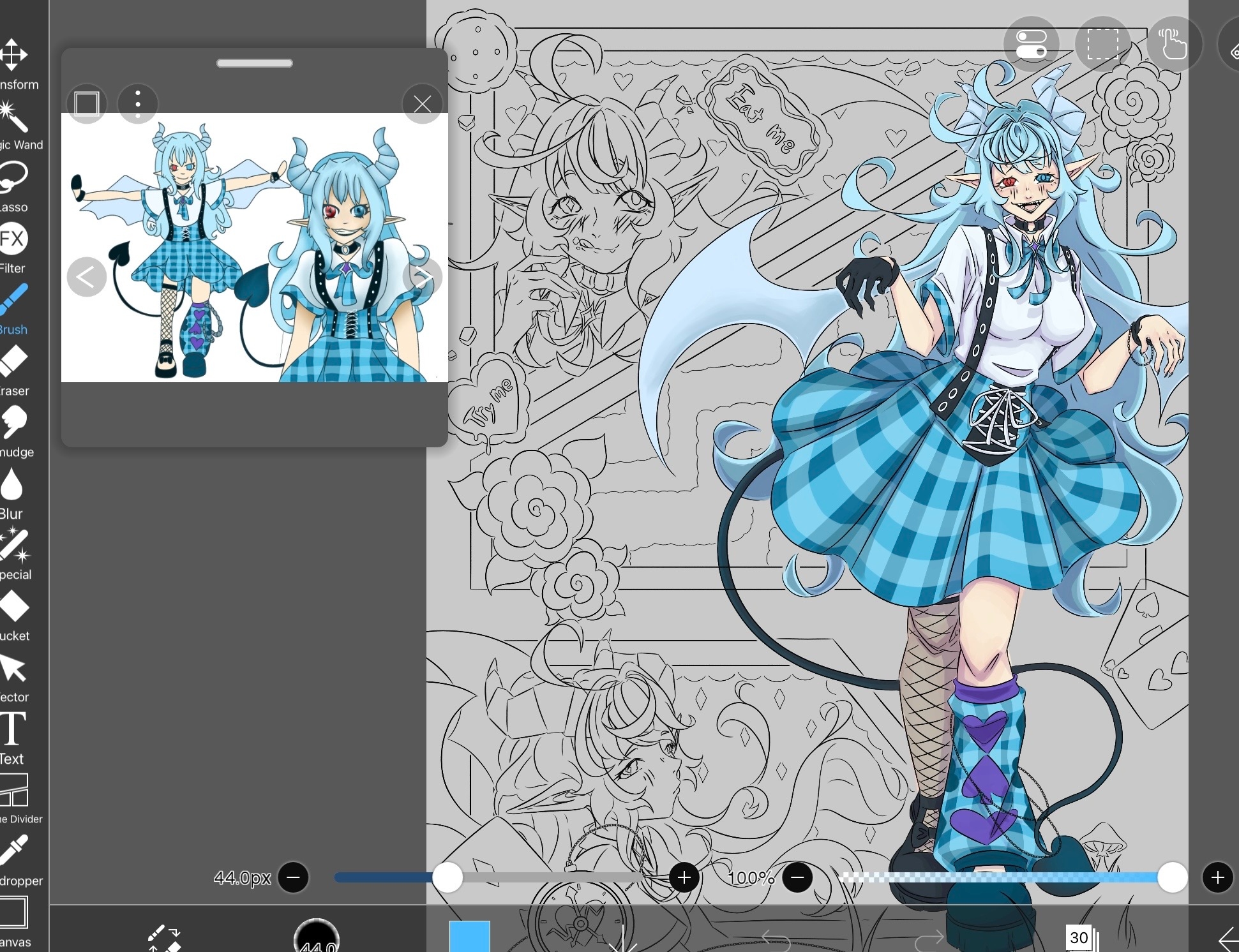
Task: Toggle the finger touch mode button
Action: pyautogui.click(x=1174, y=45)
